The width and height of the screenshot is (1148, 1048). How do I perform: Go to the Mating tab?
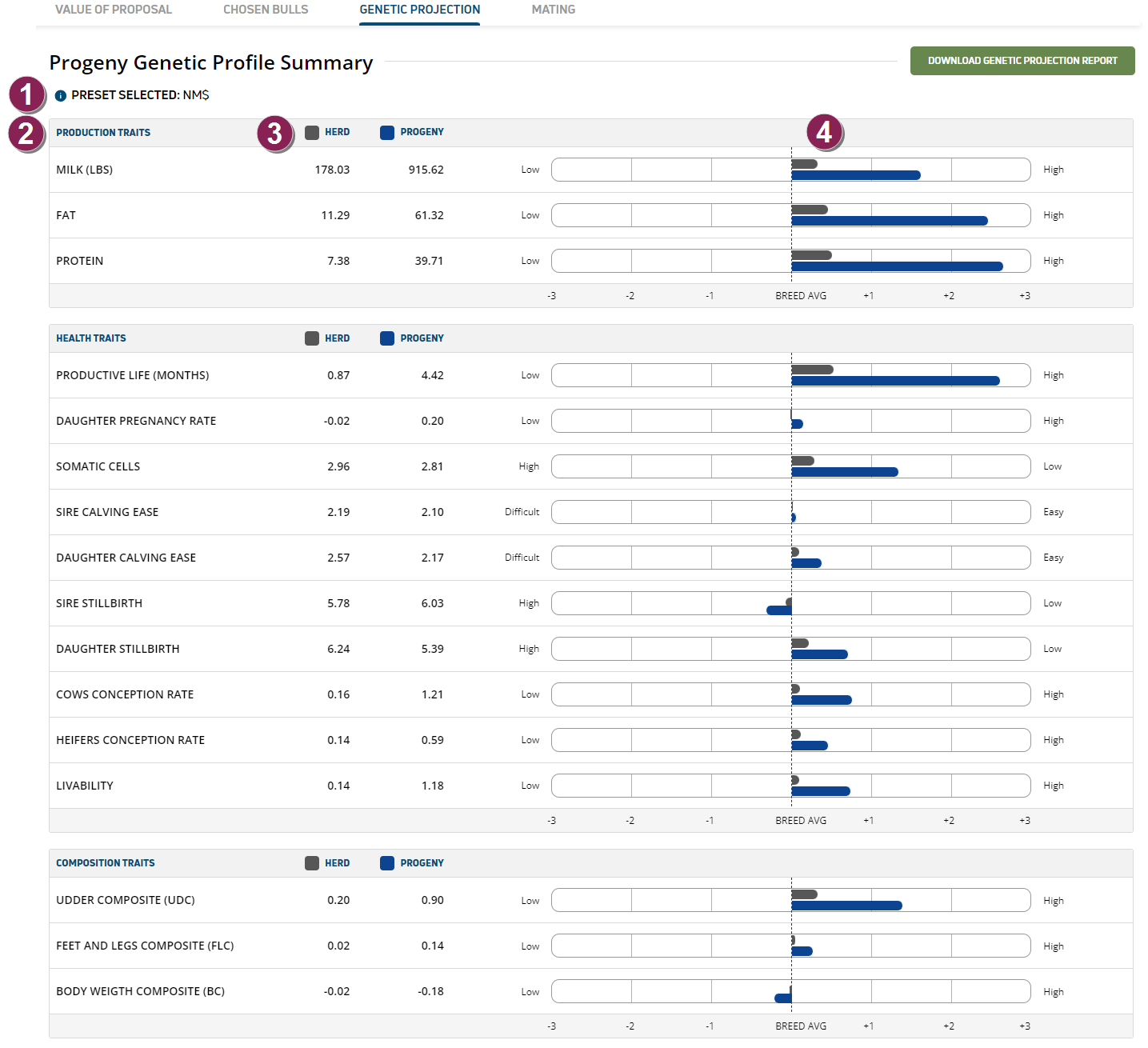click(x=554, y=10)
